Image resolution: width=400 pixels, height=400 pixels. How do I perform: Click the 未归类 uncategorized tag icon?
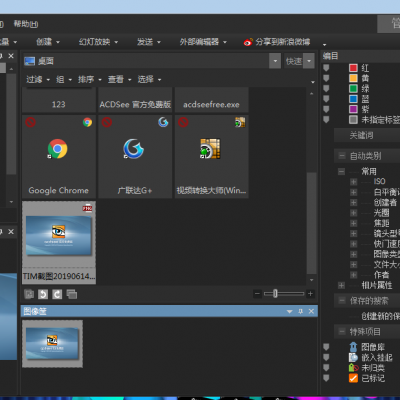(353, 368)
